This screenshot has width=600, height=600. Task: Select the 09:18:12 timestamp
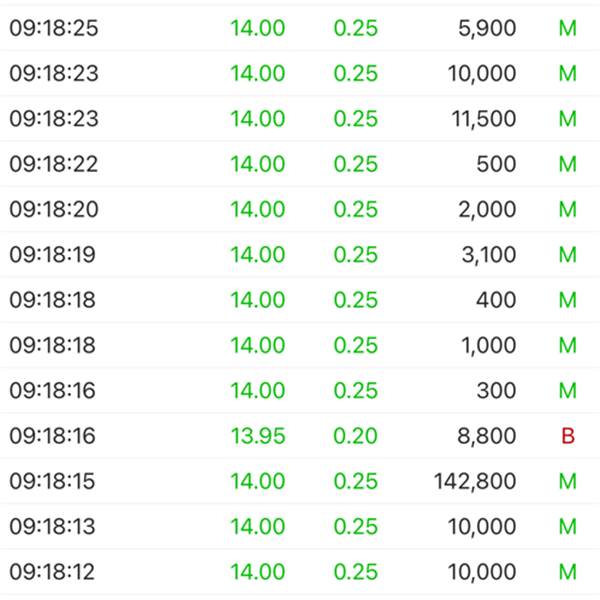52,572
